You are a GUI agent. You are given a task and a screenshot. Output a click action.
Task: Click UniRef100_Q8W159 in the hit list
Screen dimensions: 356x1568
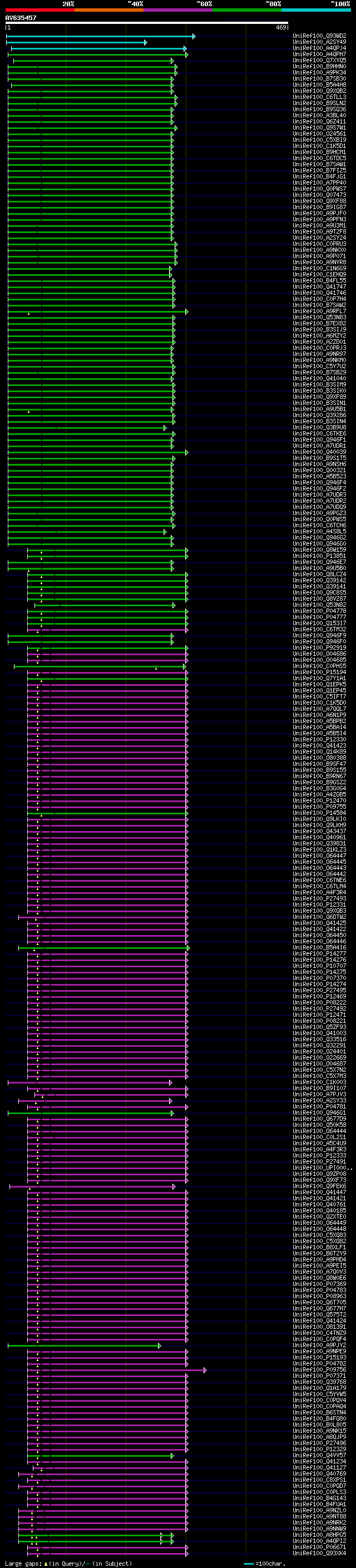pyautogui.click(x=319, y=550)
